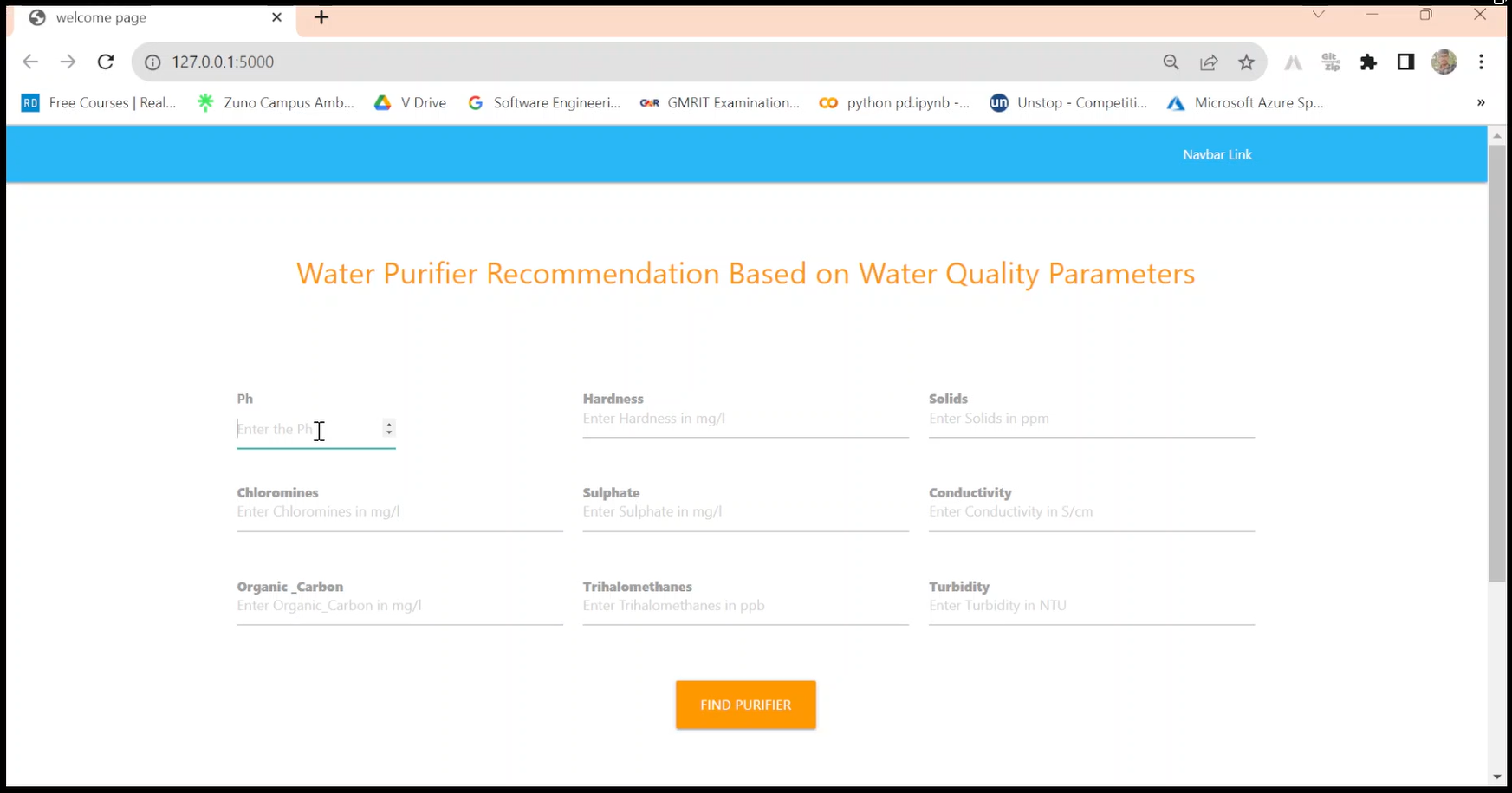The height and width of the screenshot is (793, 1512).
Task: Share this page using the share icon
Action: point(1209,62)
